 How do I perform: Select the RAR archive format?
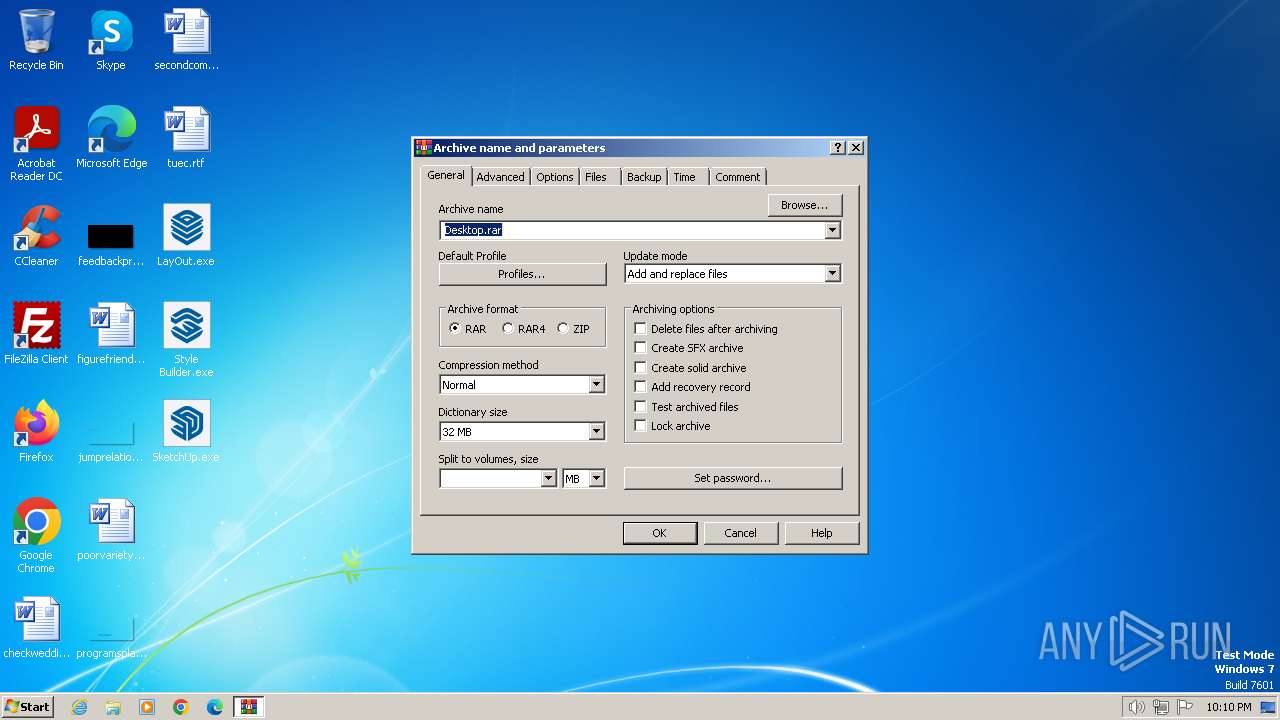tap(468, 329)
